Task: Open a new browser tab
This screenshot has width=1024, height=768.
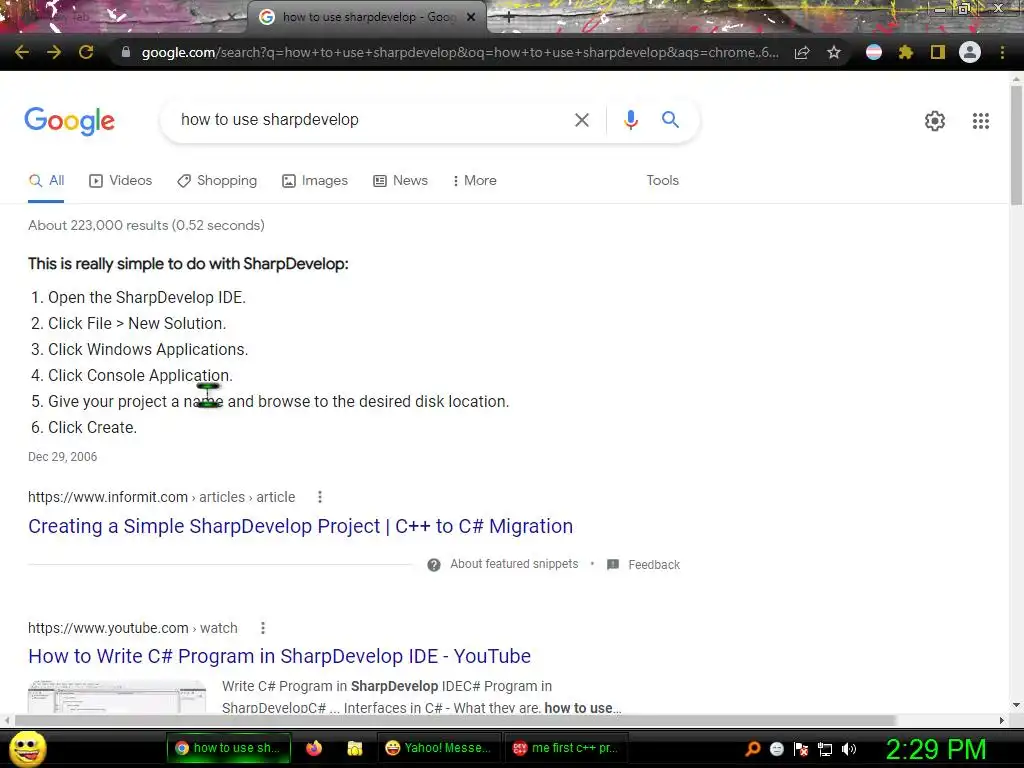Action: pos(509,18)
